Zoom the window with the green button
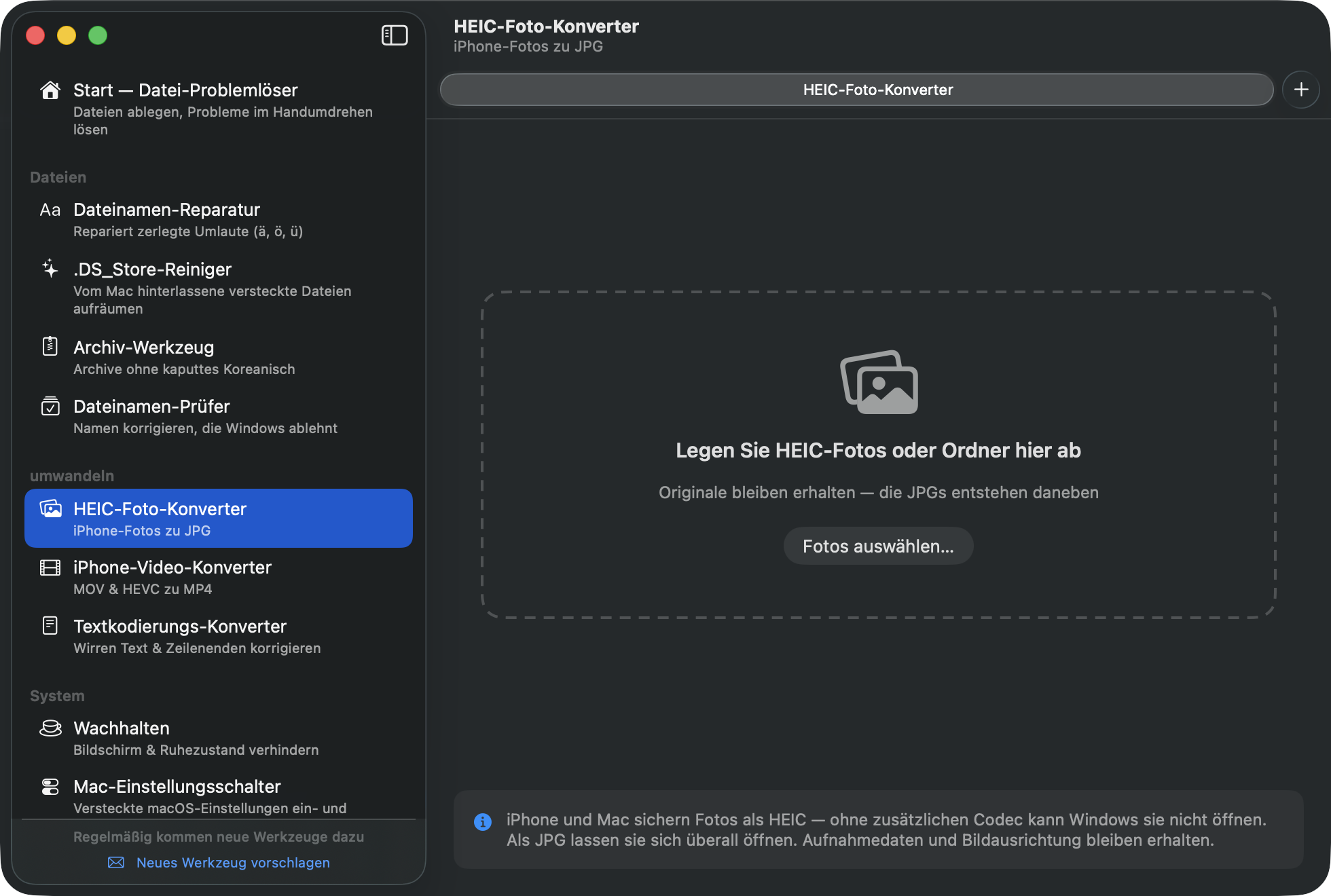This screenshot has width=1331, height=896. click(x=98, y=35)
